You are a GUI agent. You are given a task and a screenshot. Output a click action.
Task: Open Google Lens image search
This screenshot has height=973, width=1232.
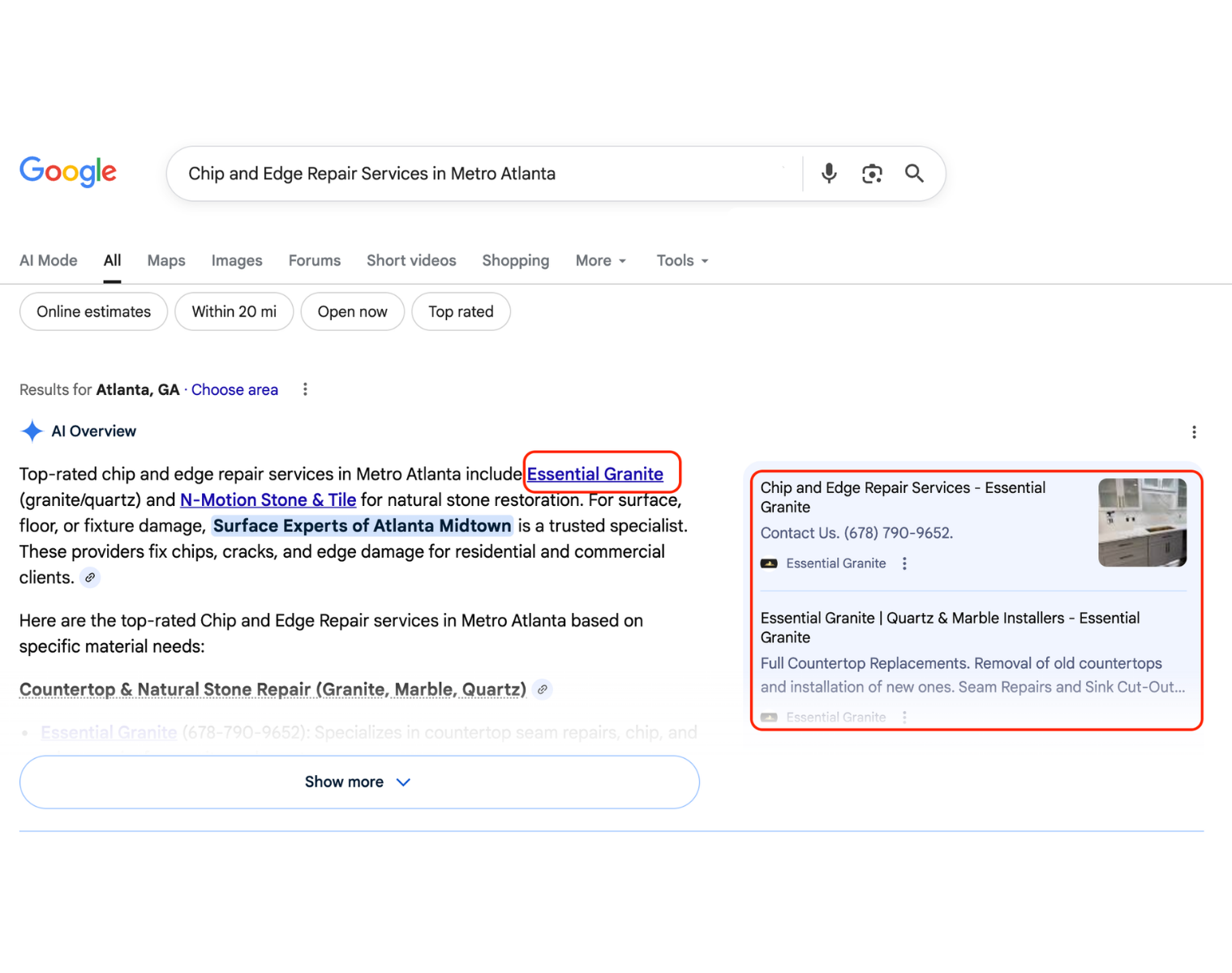tap(872, 173)
